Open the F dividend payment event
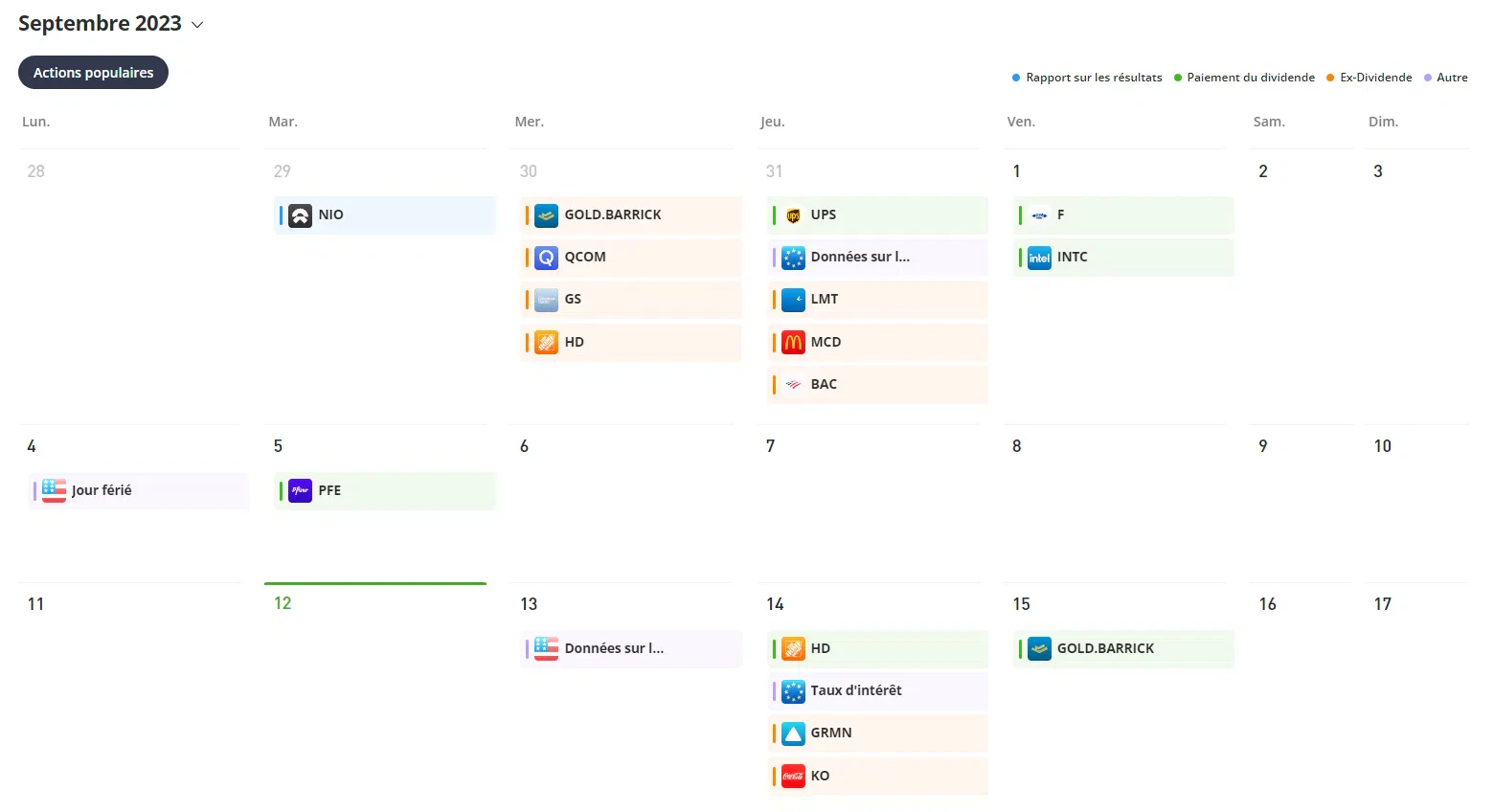1494x812 pixels. 1123,215
